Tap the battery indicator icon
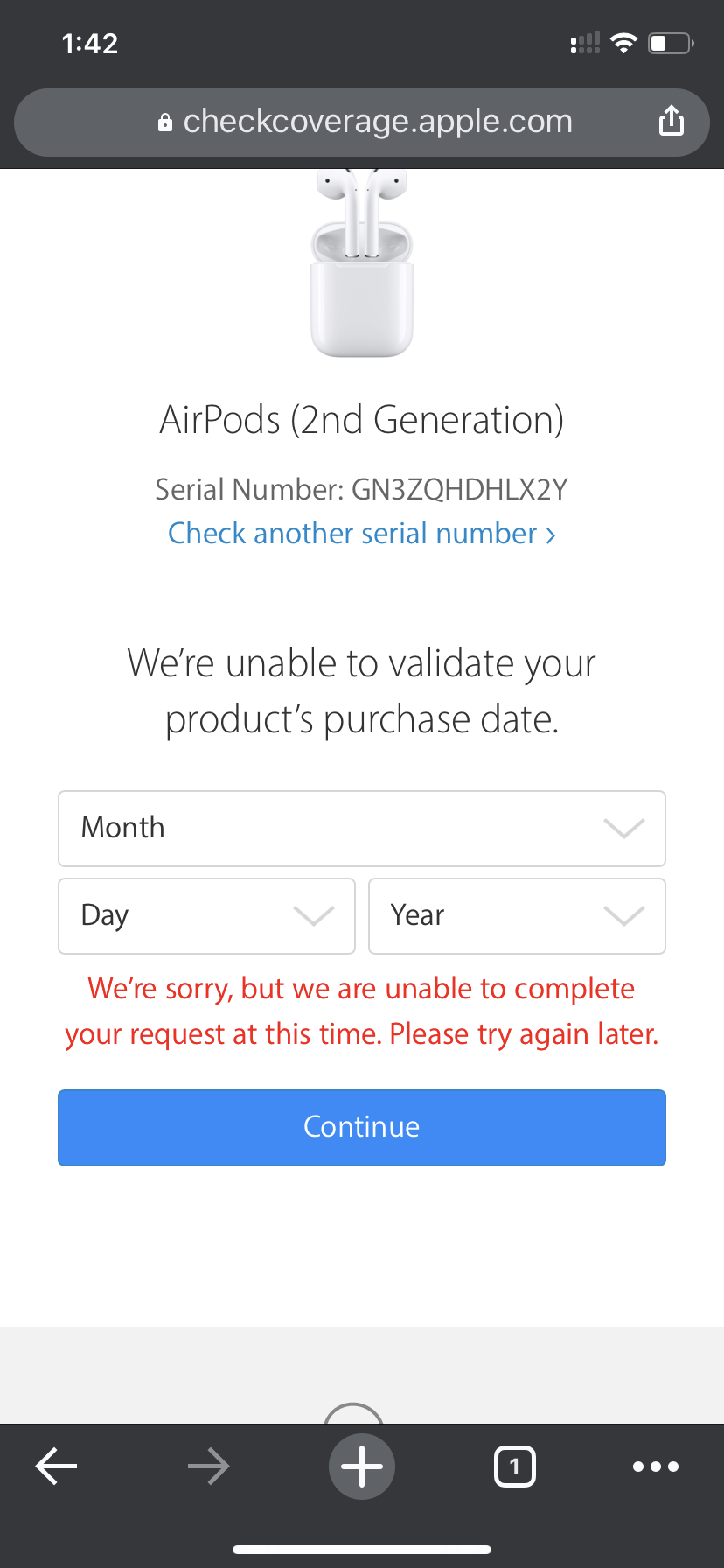The width and height of the screenshot is (724, 1568). pos(670,43)
